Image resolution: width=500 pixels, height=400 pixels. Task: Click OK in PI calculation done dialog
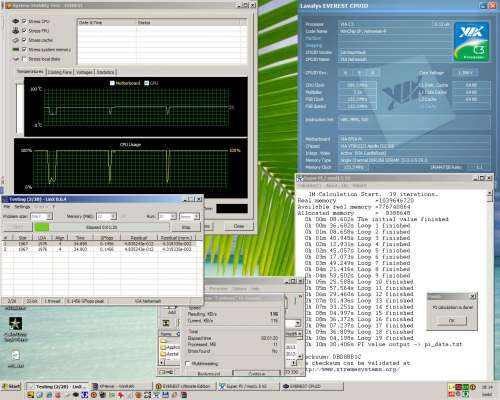coord(452,320)
